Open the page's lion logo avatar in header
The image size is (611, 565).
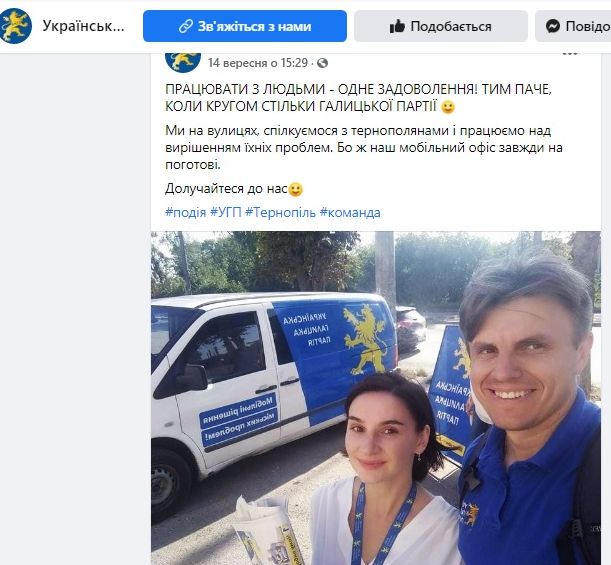click(15, 26)
